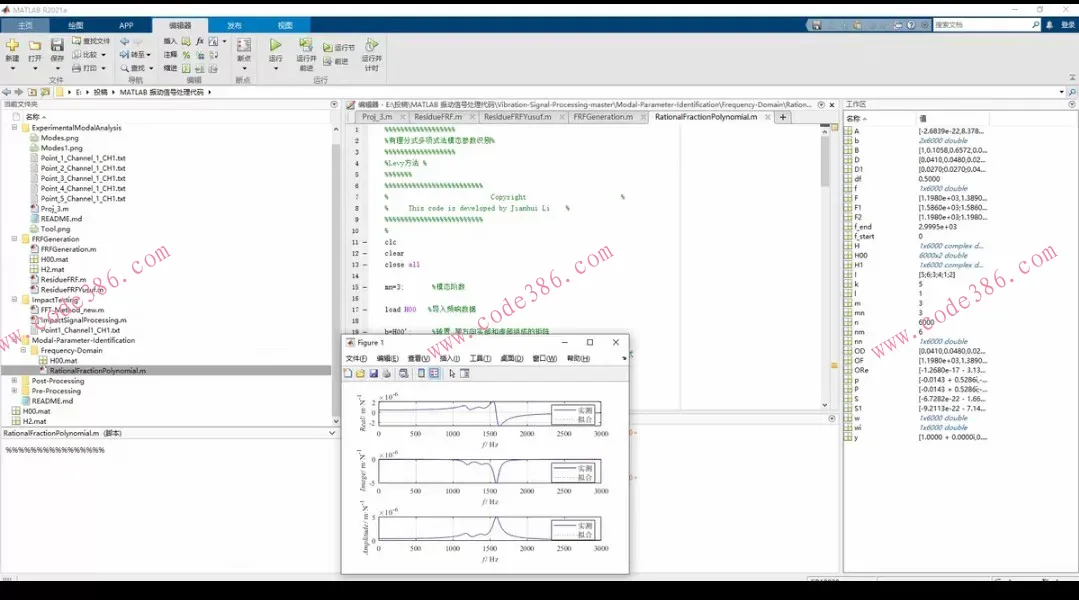Collapse the ExperimentalModalAnalysis folder
This screenshot has height=600, width=1079.
[14, 128]
